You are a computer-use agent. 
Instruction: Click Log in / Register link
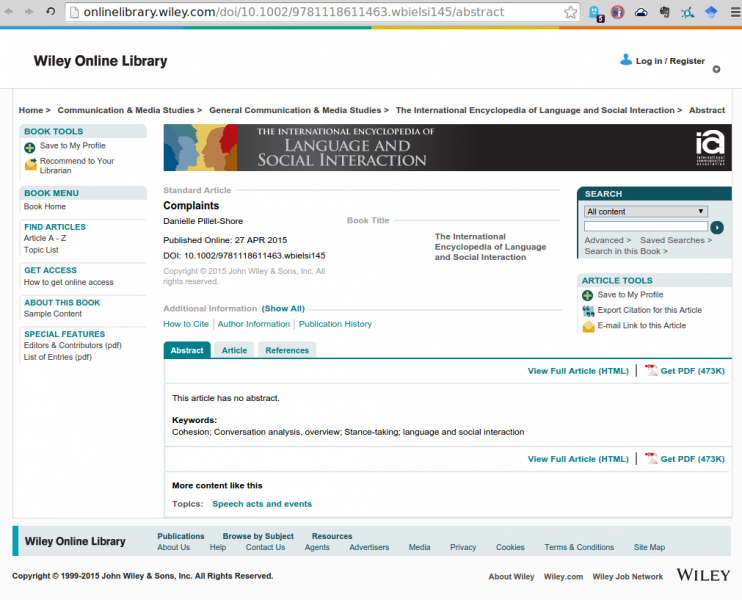click(670, 61)
